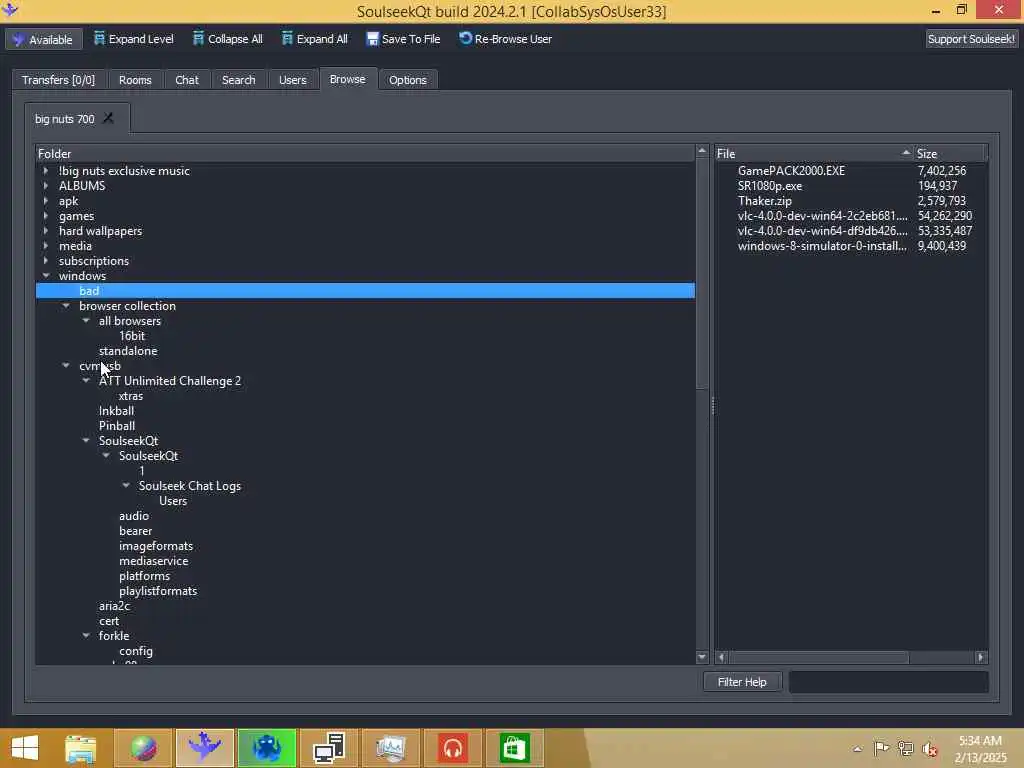Open the Options tab
Screen dimensions: 1024x768
click(x=408, y=80)
